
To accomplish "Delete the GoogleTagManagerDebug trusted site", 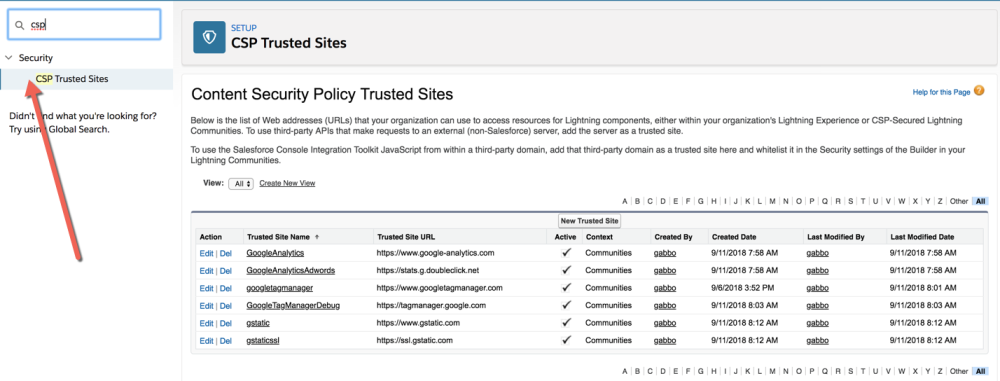I will point(226,306).
